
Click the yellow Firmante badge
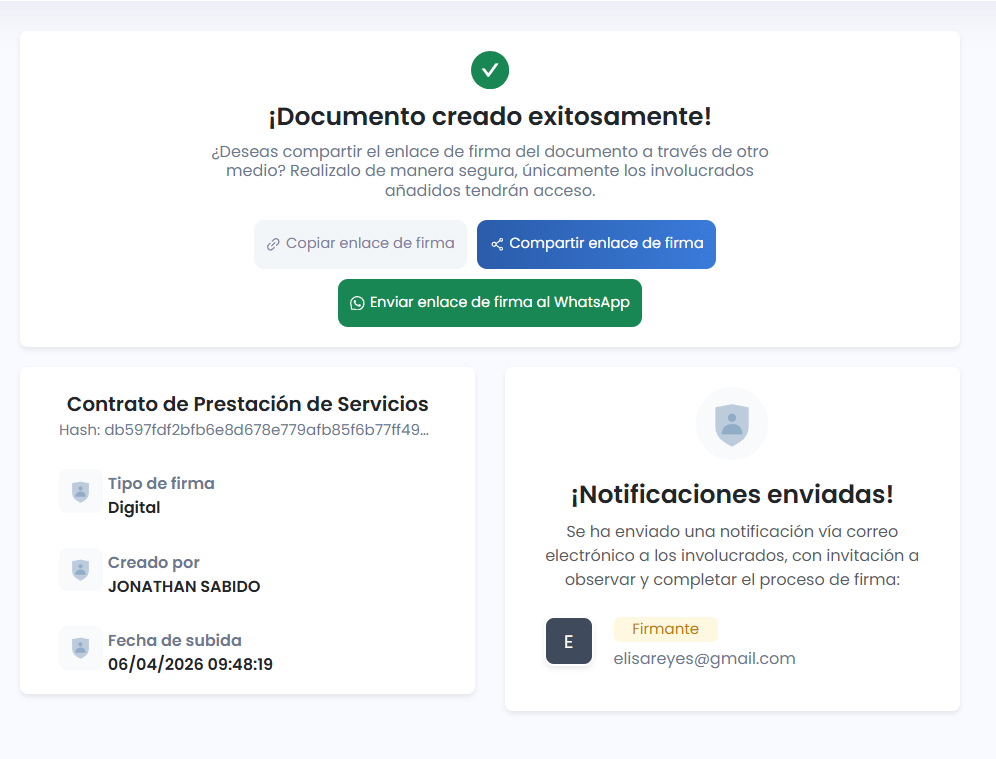point(665,629)
